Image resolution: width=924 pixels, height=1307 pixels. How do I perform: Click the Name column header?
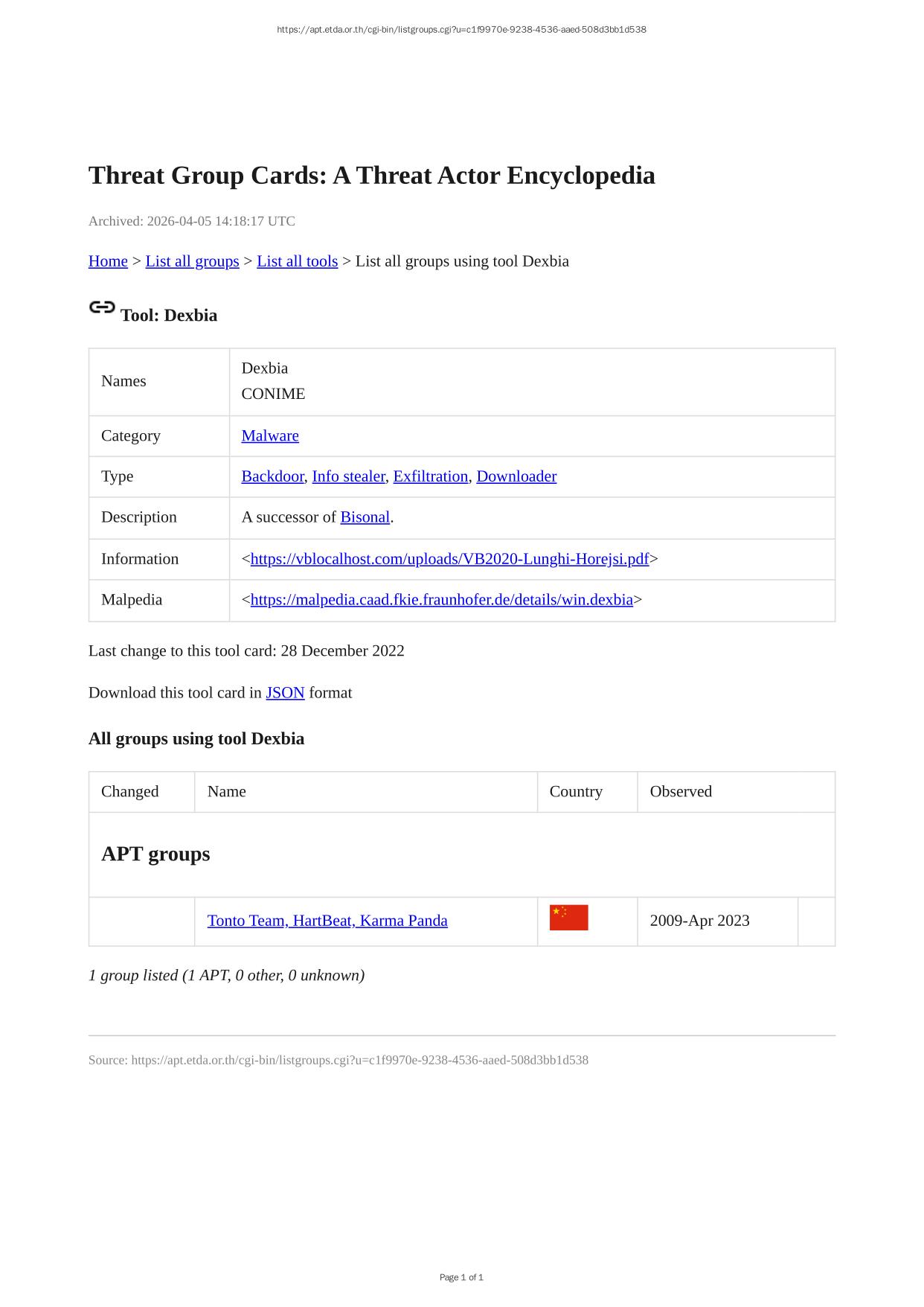(x=227, y=792)
